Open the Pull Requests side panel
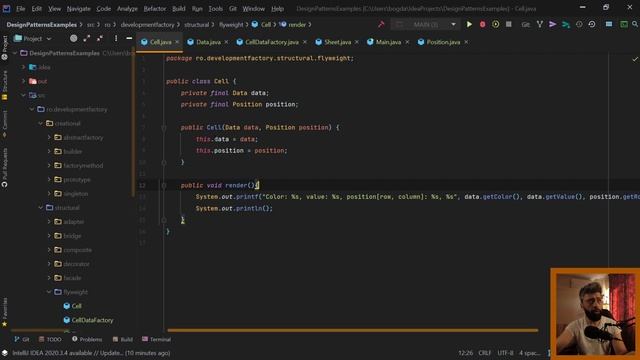This screenshot has width=640, height=360. tap(4, 168)
